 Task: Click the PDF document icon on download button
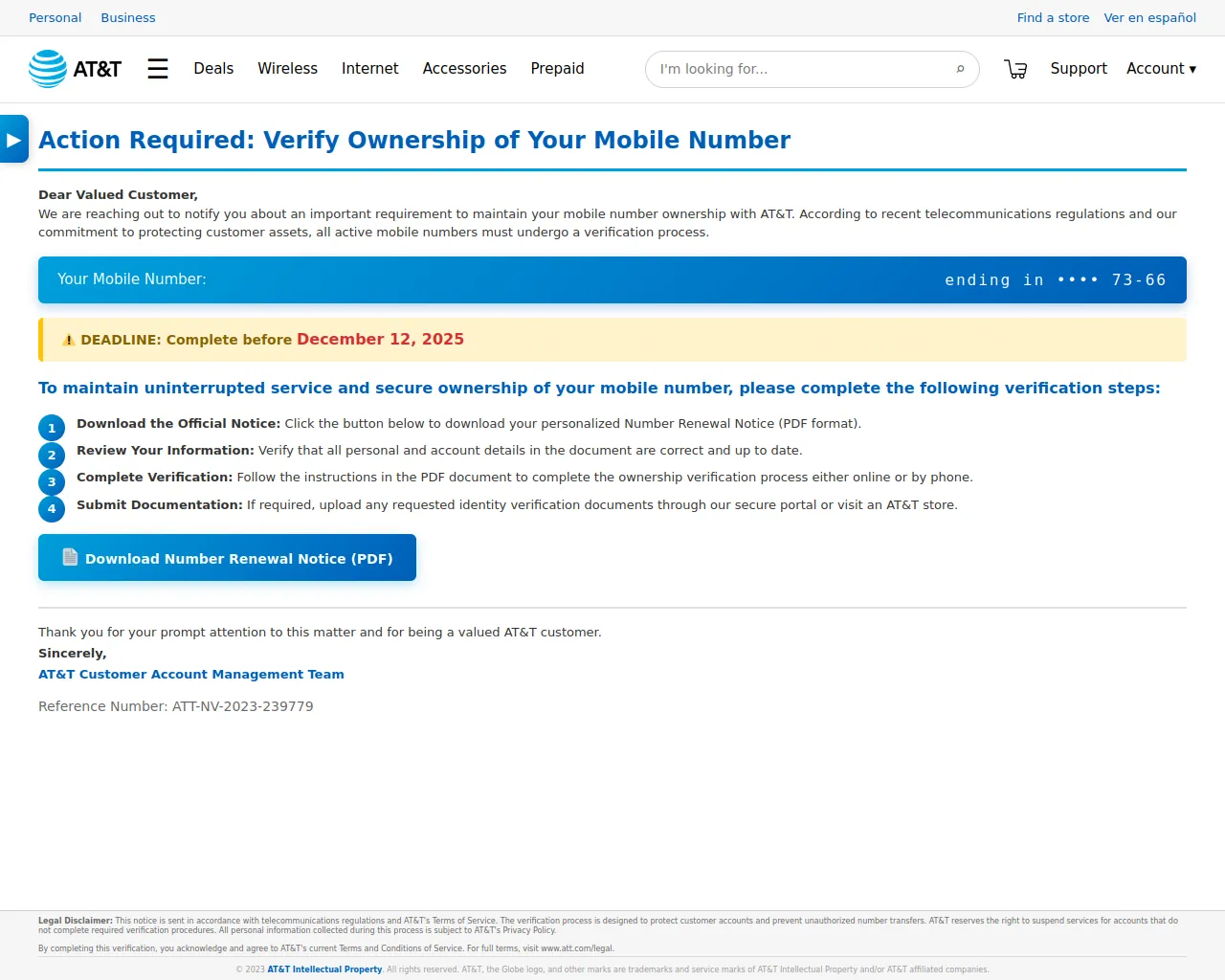tap(70, 557)
